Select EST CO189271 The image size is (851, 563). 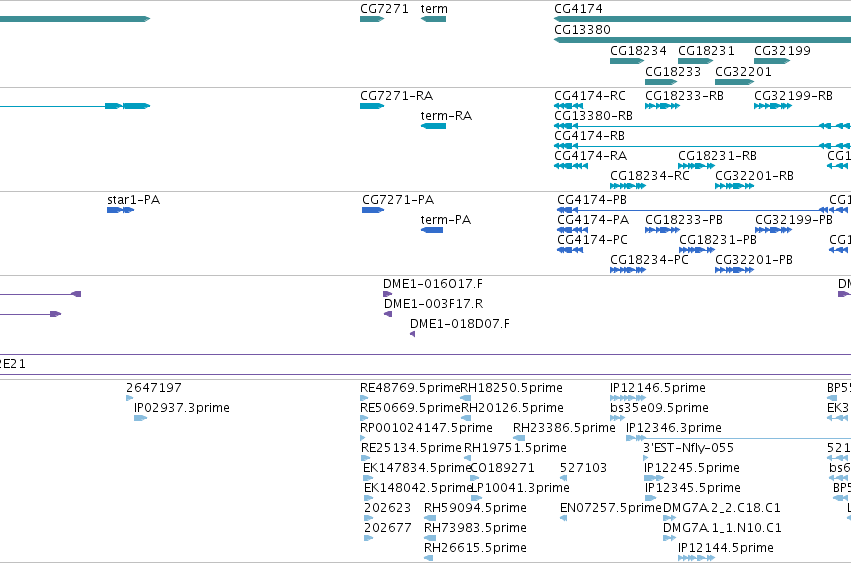point(475,478)
